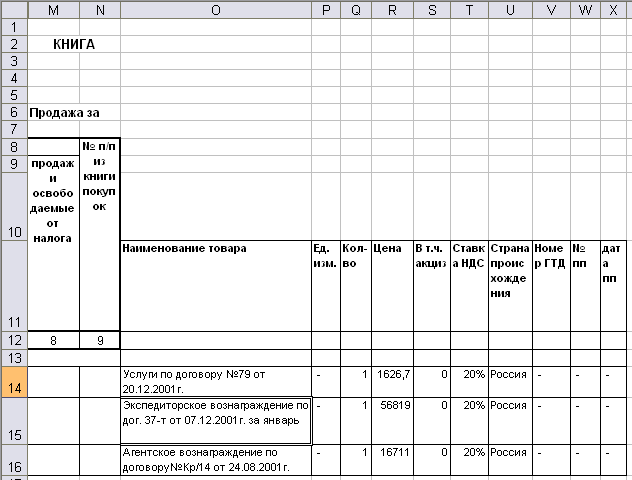The image size is (632, 480).
Task: Select column U header
Action: (x=510, y=10)
